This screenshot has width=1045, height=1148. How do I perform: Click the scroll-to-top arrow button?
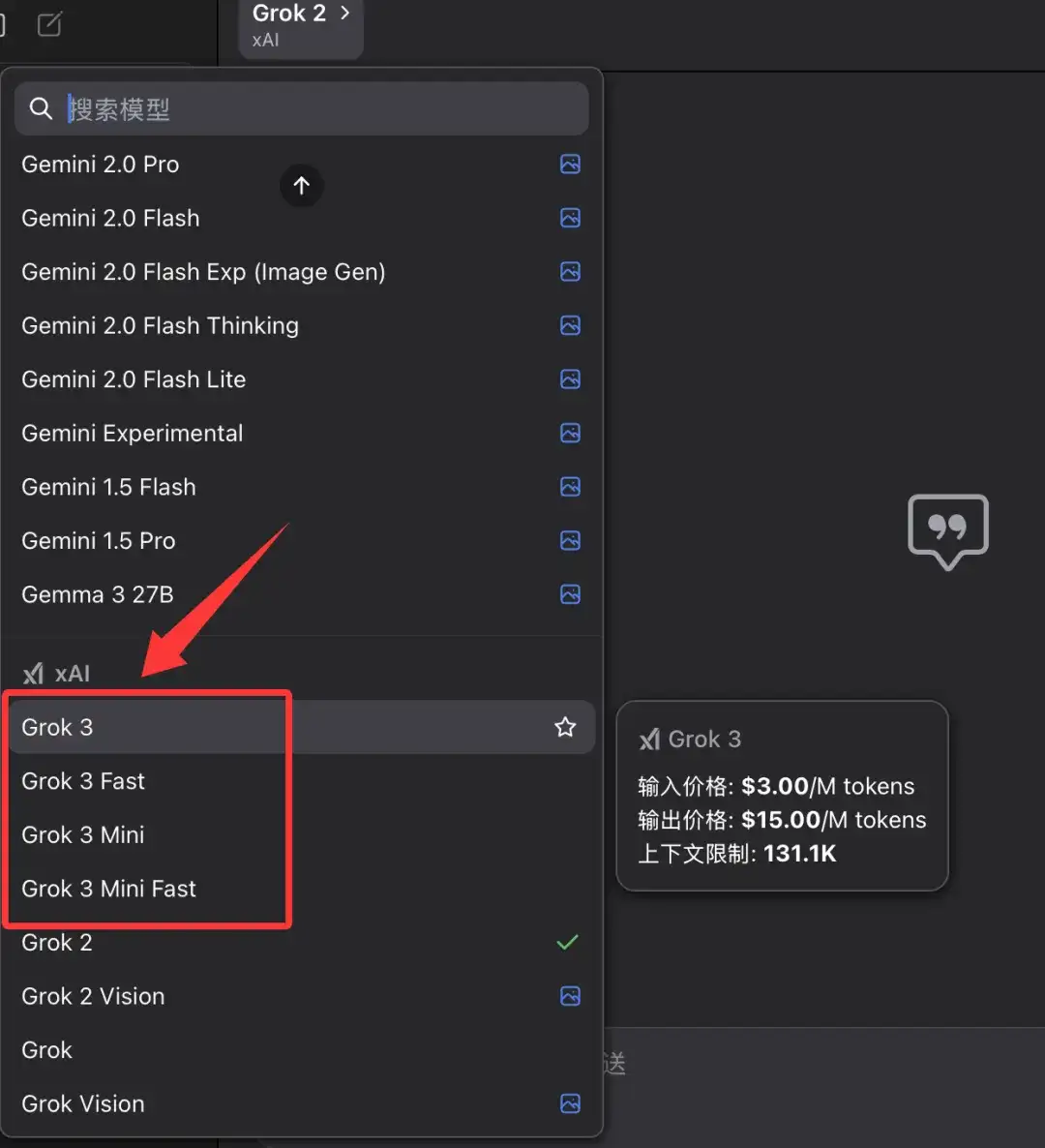tap(302, 186)
